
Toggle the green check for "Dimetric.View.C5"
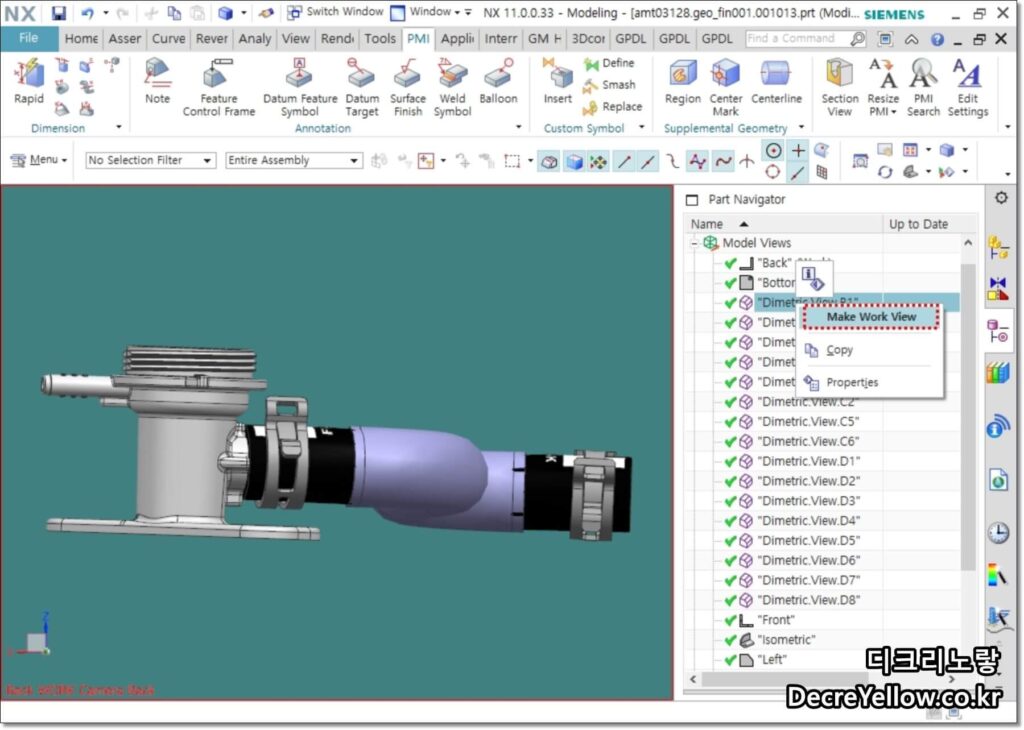coord(730,421)
